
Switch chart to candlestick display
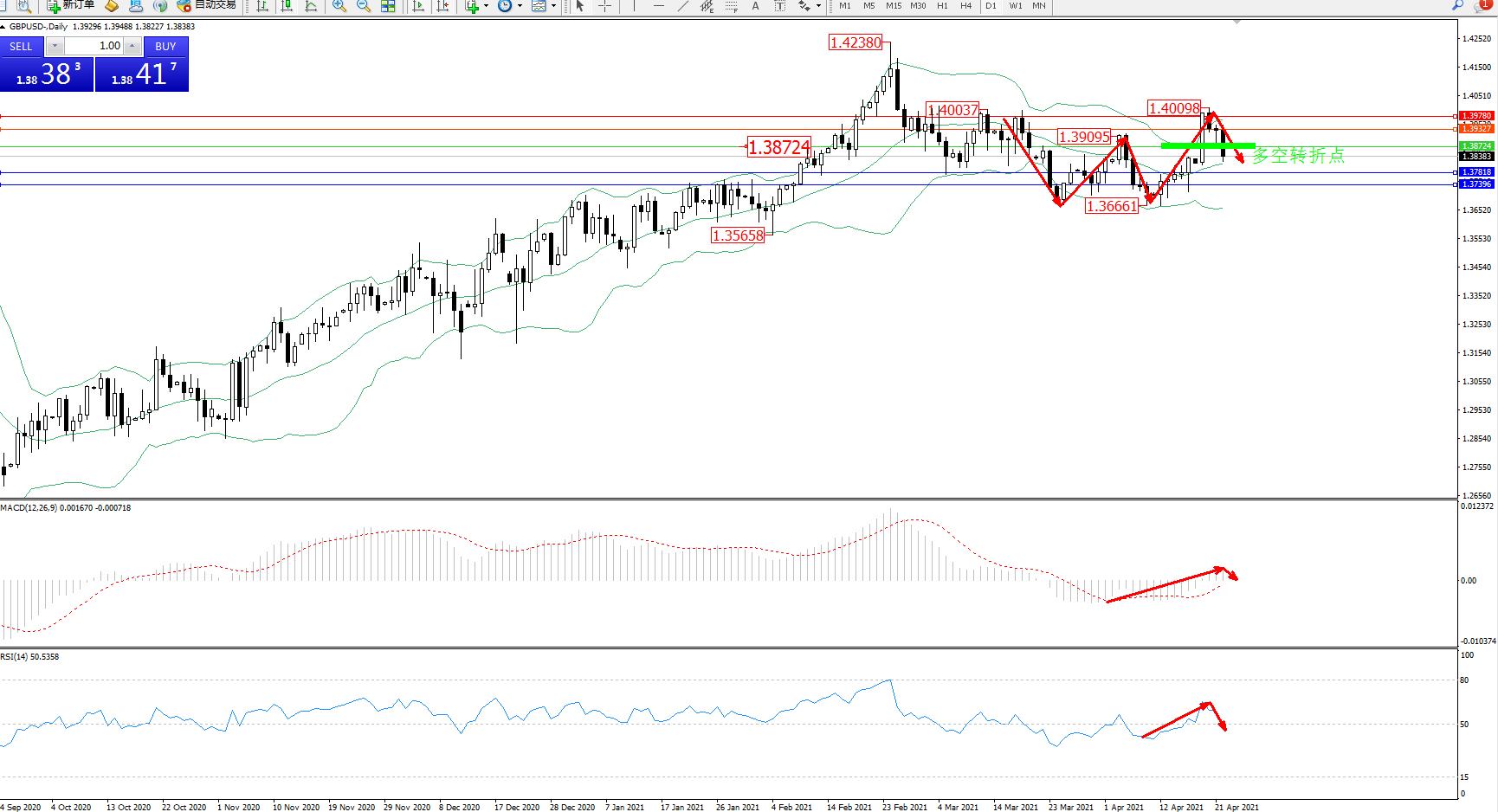pos(287,6)
